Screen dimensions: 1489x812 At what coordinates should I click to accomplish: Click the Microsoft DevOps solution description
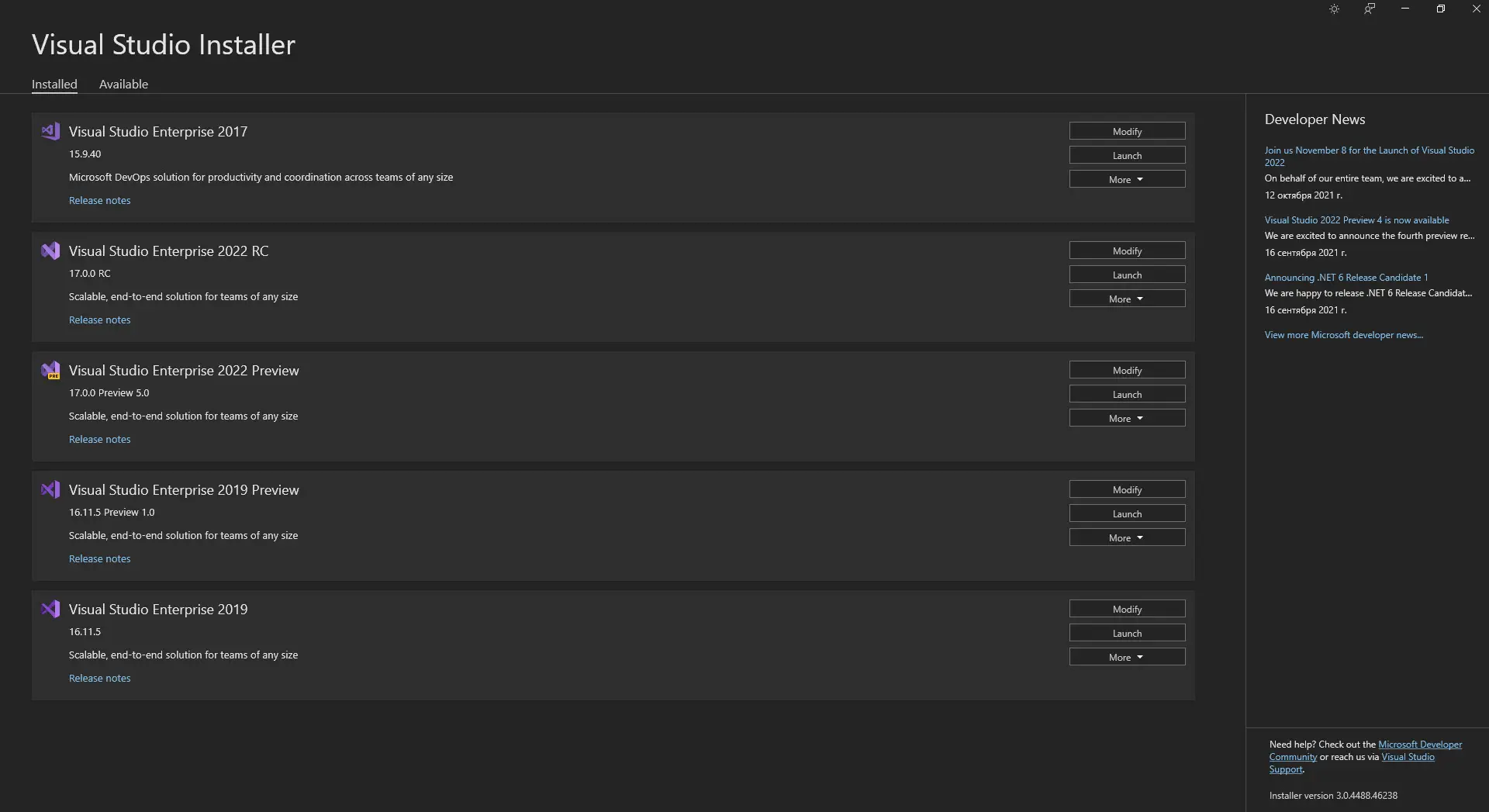pyautogui.click(x=261, y=178)
